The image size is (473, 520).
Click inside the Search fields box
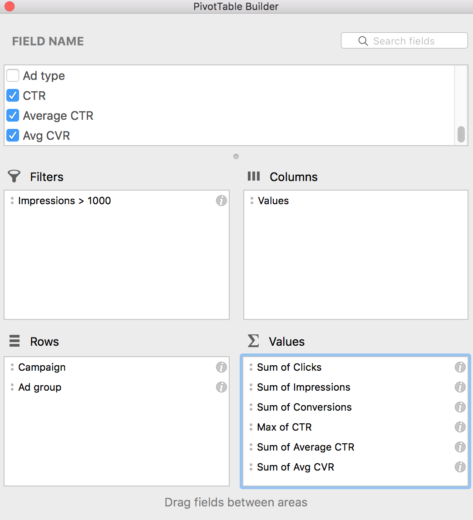point(404,41)
